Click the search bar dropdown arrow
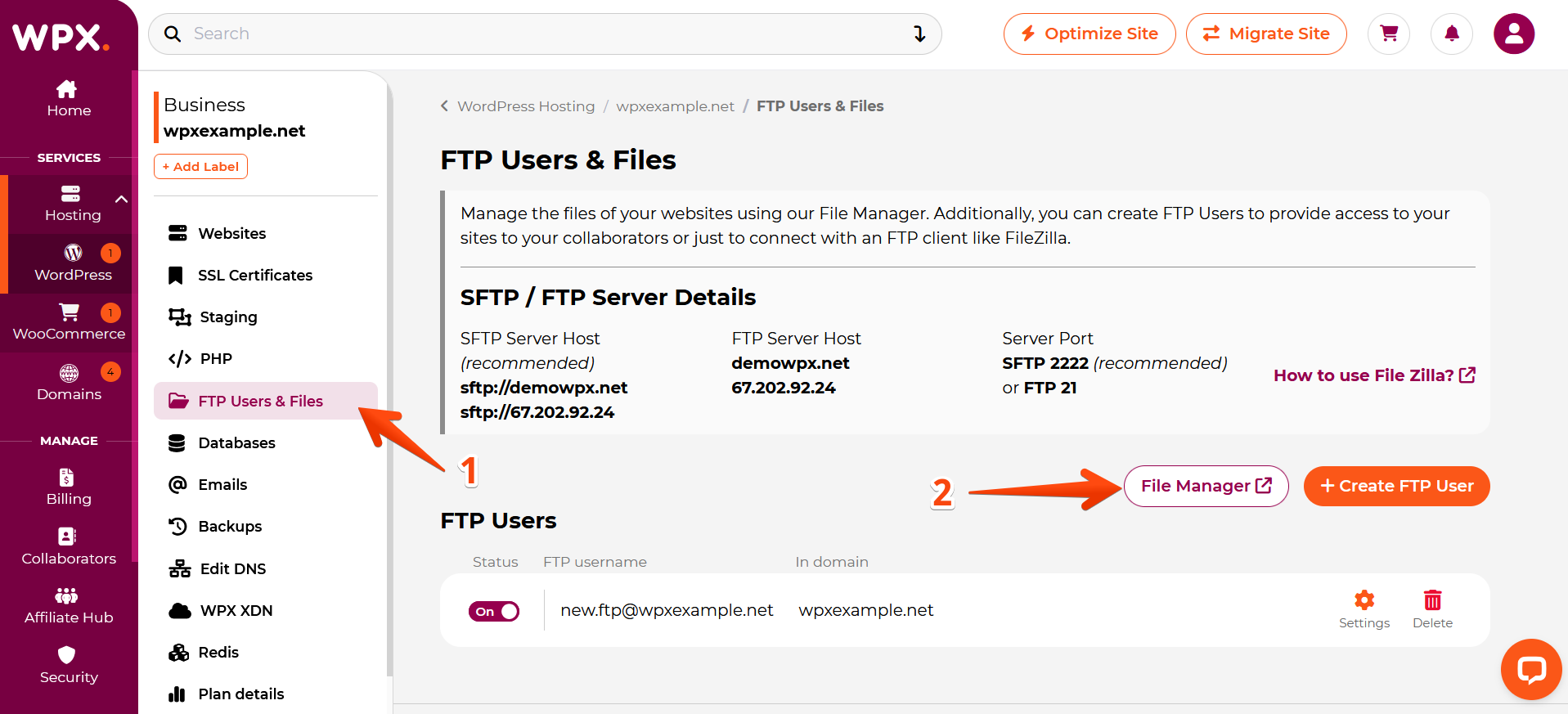Image resolution: width=1568 pixels, height=714 pixels. click(919, 34)
